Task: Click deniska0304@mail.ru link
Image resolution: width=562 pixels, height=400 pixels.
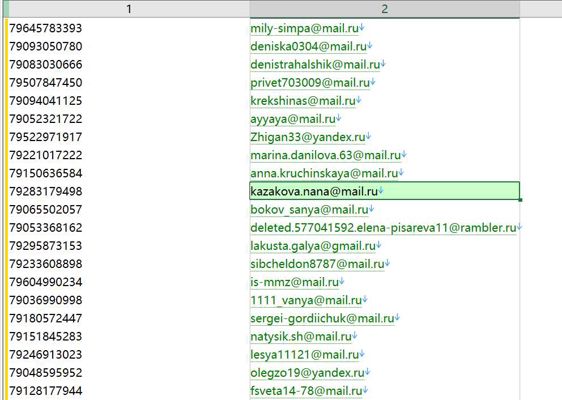Action: pyautogui.click(x=308, y=46)
